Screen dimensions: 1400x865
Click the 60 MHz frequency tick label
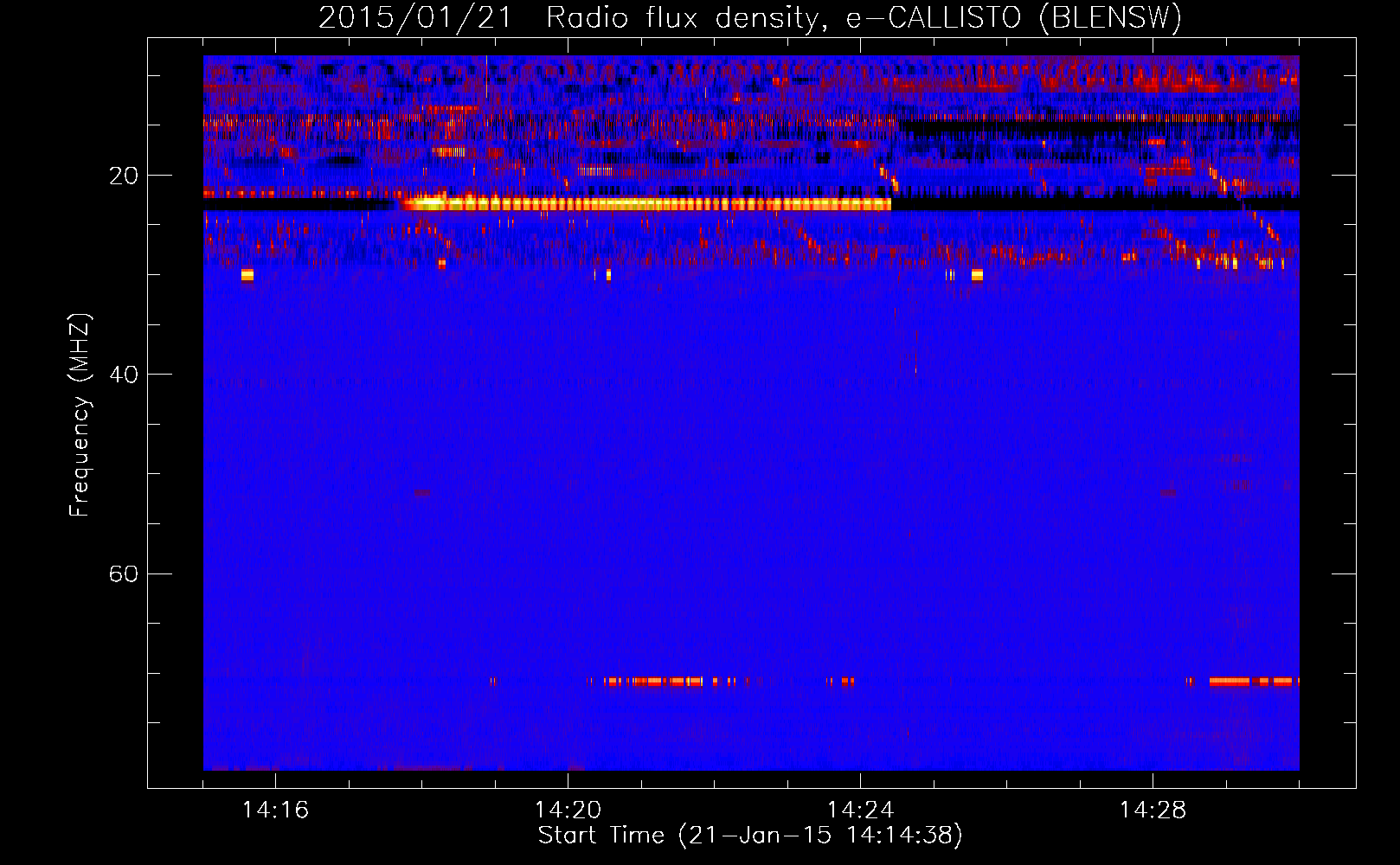click(123, 574)
